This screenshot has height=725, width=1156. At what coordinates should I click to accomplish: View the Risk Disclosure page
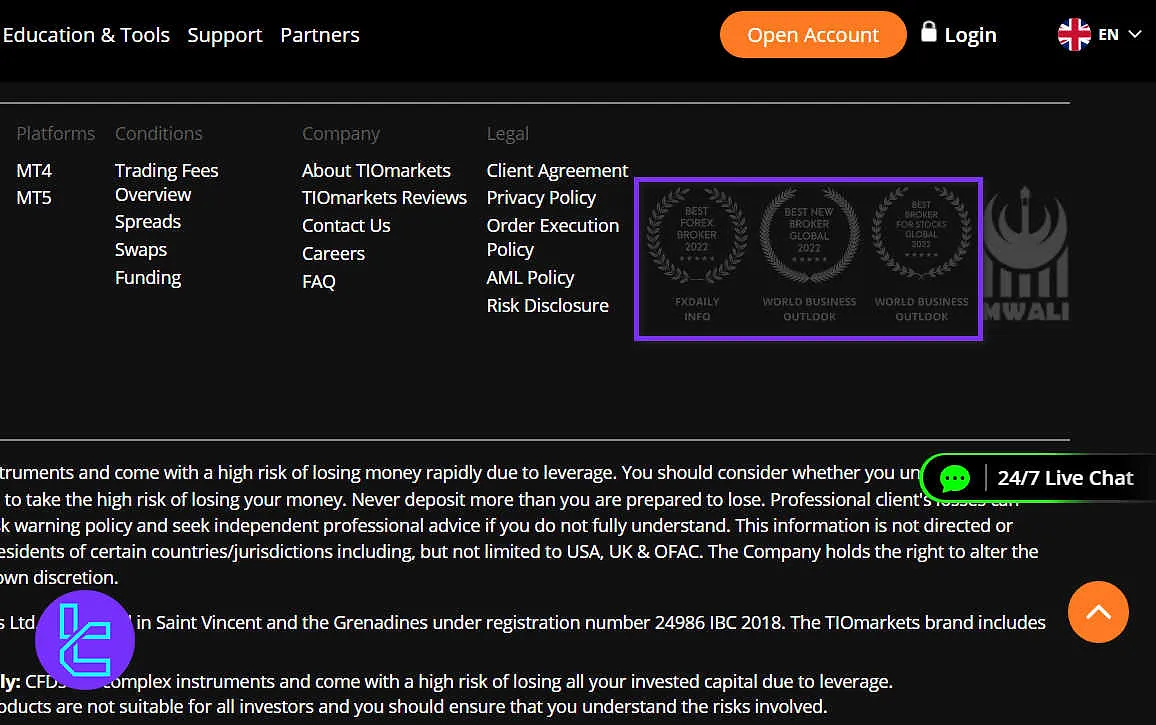coord(547,306)
